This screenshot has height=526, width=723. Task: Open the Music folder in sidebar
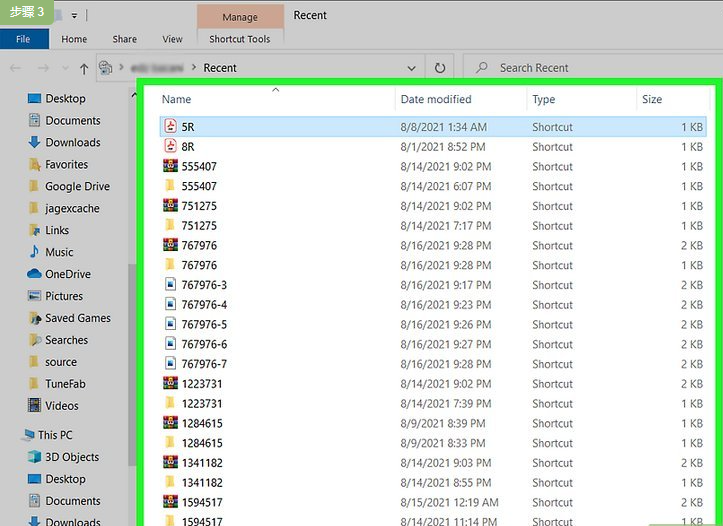point(51,253)
